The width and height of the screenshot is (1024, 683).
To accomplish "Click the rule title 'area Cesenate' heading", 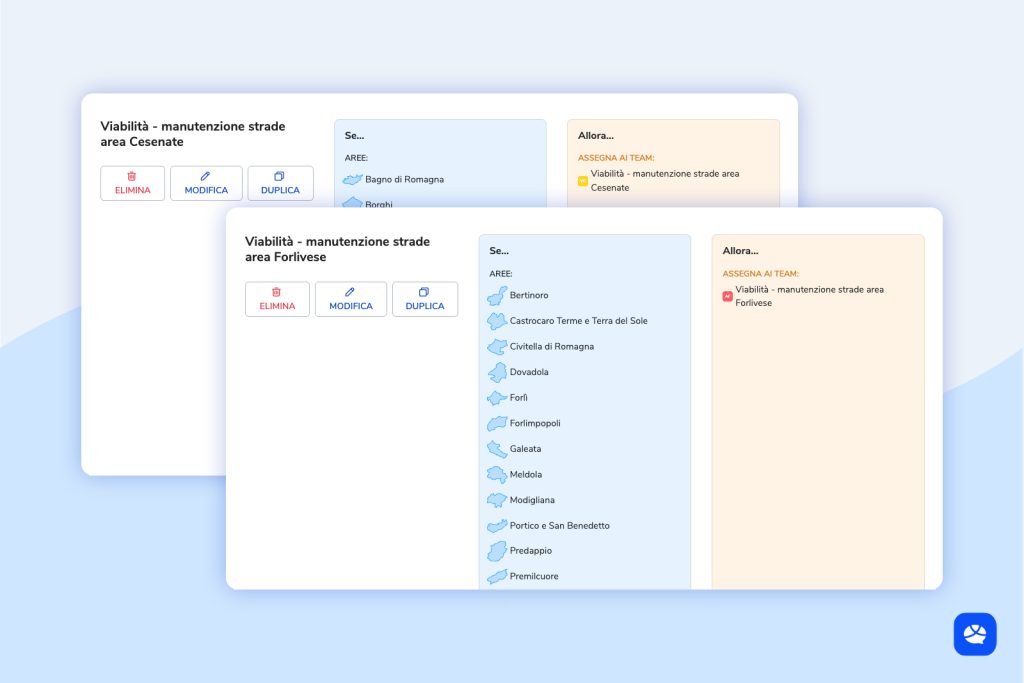I will (x=193, y=134).
